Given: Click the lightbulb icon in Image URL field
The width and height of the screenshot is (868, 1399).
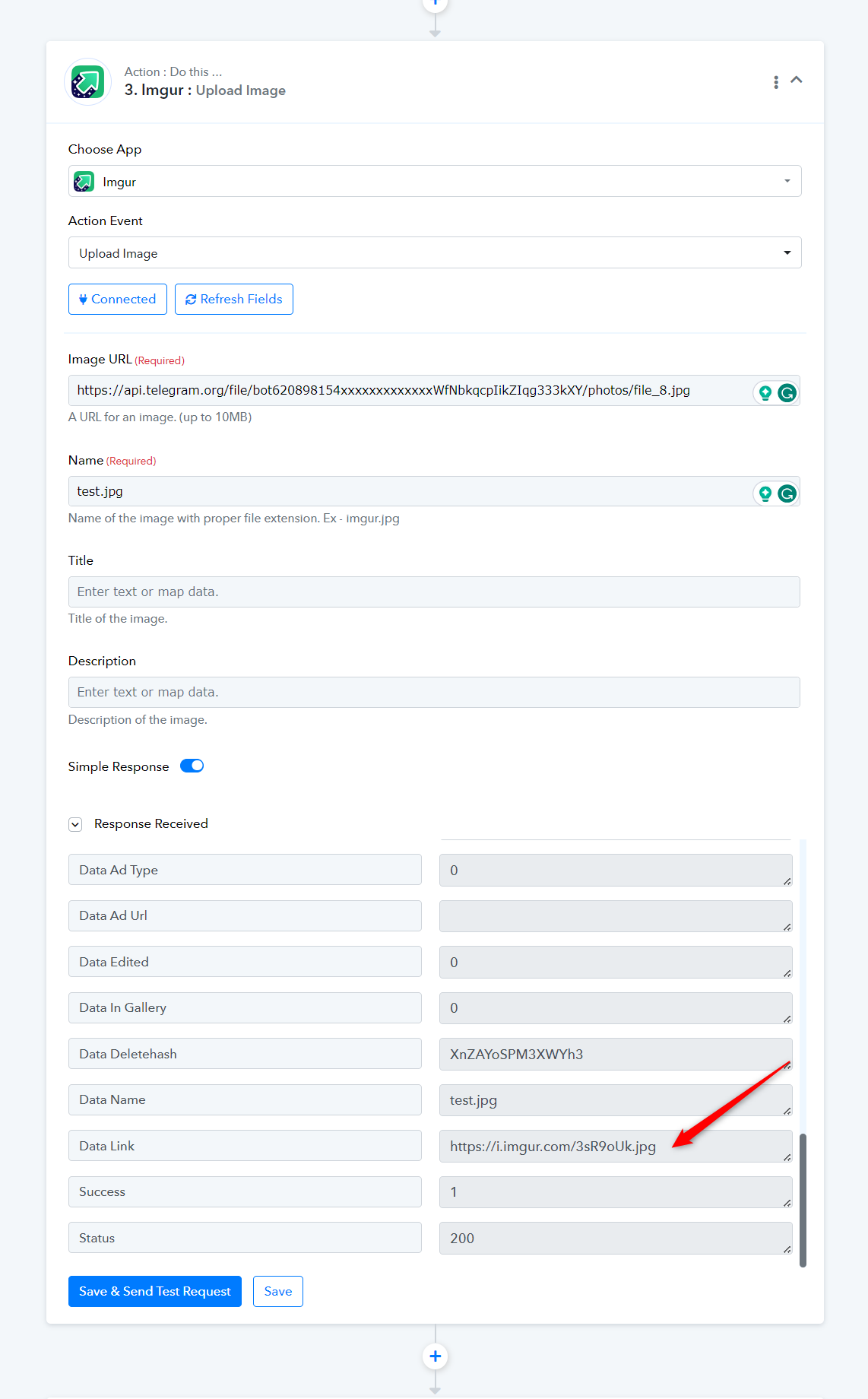Looking at the screenshot, I should point(765,392).
